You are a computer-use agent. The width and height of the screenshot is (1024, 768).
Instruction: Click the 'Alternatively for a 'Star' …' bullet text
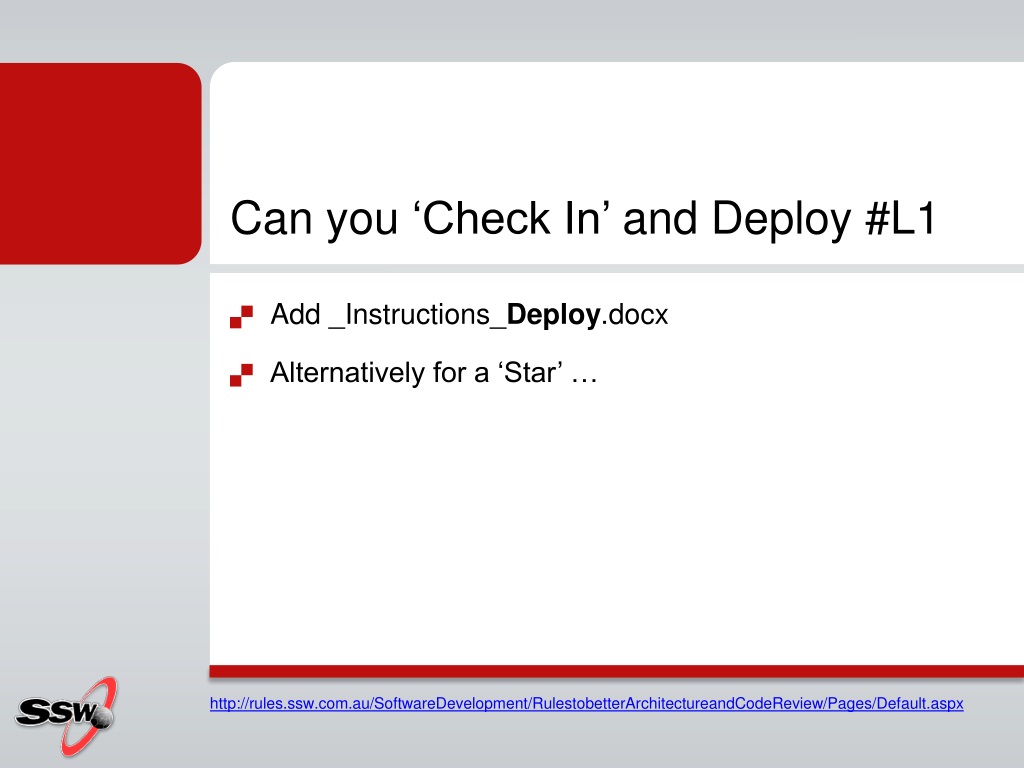point(434,373)
